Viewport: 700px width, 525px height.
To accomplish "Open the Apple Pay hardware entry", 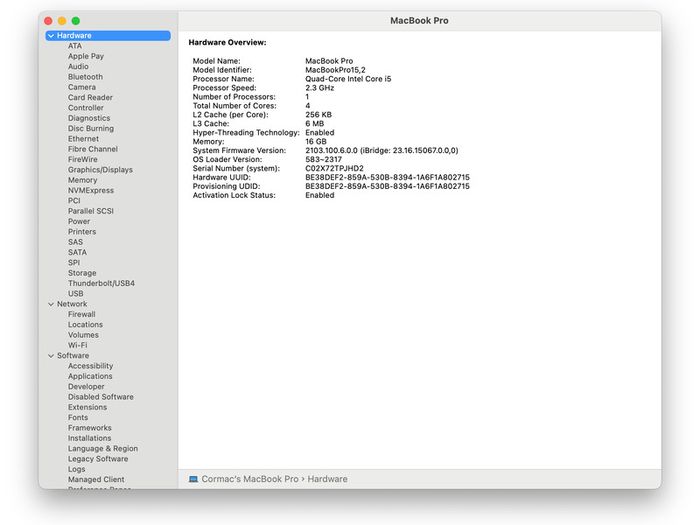I will pyautogui.click(x=86, y=56).
